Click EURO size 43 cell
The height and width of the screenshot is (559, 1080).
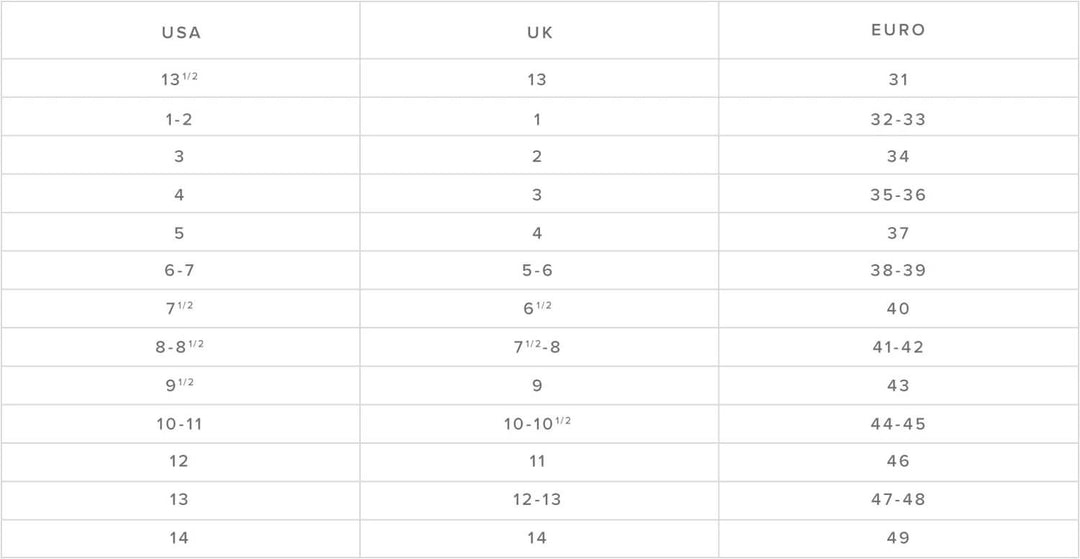pyautogui.click(x=898, y=385)
